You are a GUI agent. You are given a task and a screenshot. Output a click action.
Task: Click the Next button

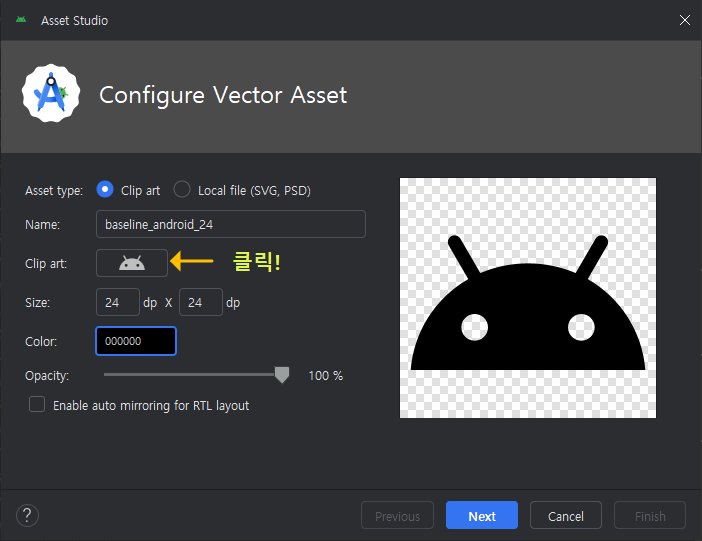click(x=482, y=515)
